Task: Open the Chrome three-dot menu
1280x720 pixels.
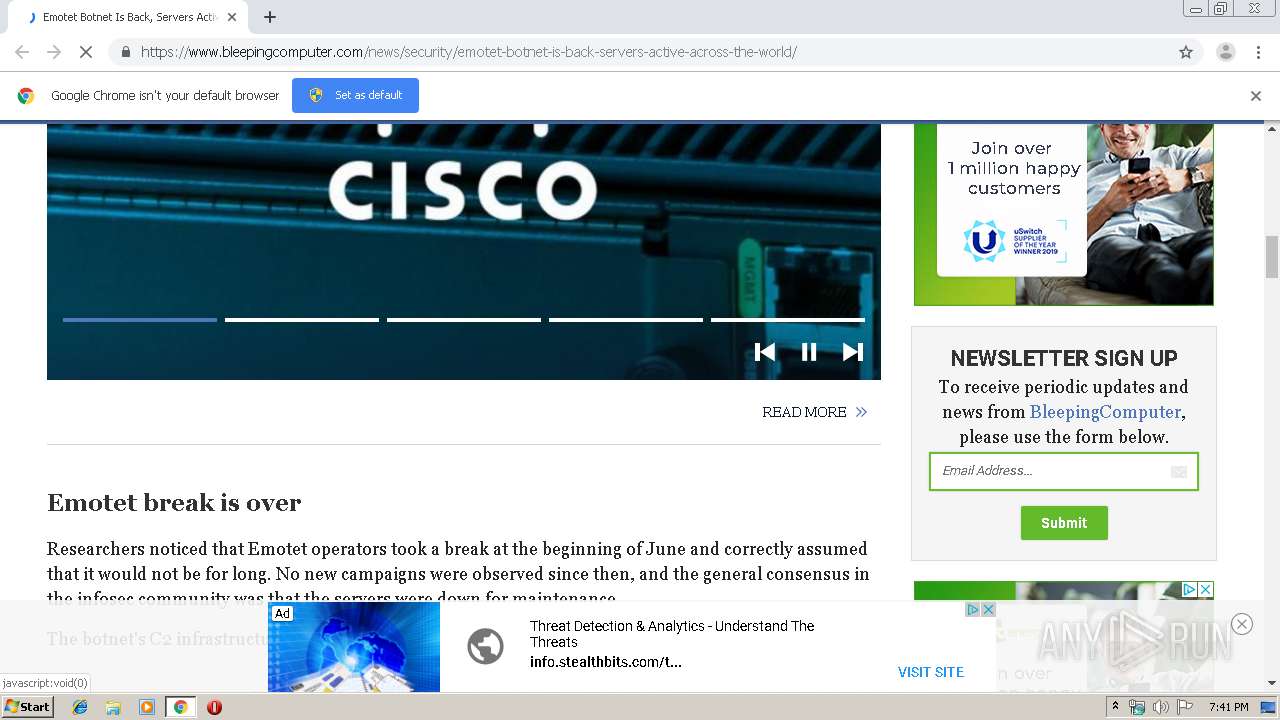Action: (1259, 52)
